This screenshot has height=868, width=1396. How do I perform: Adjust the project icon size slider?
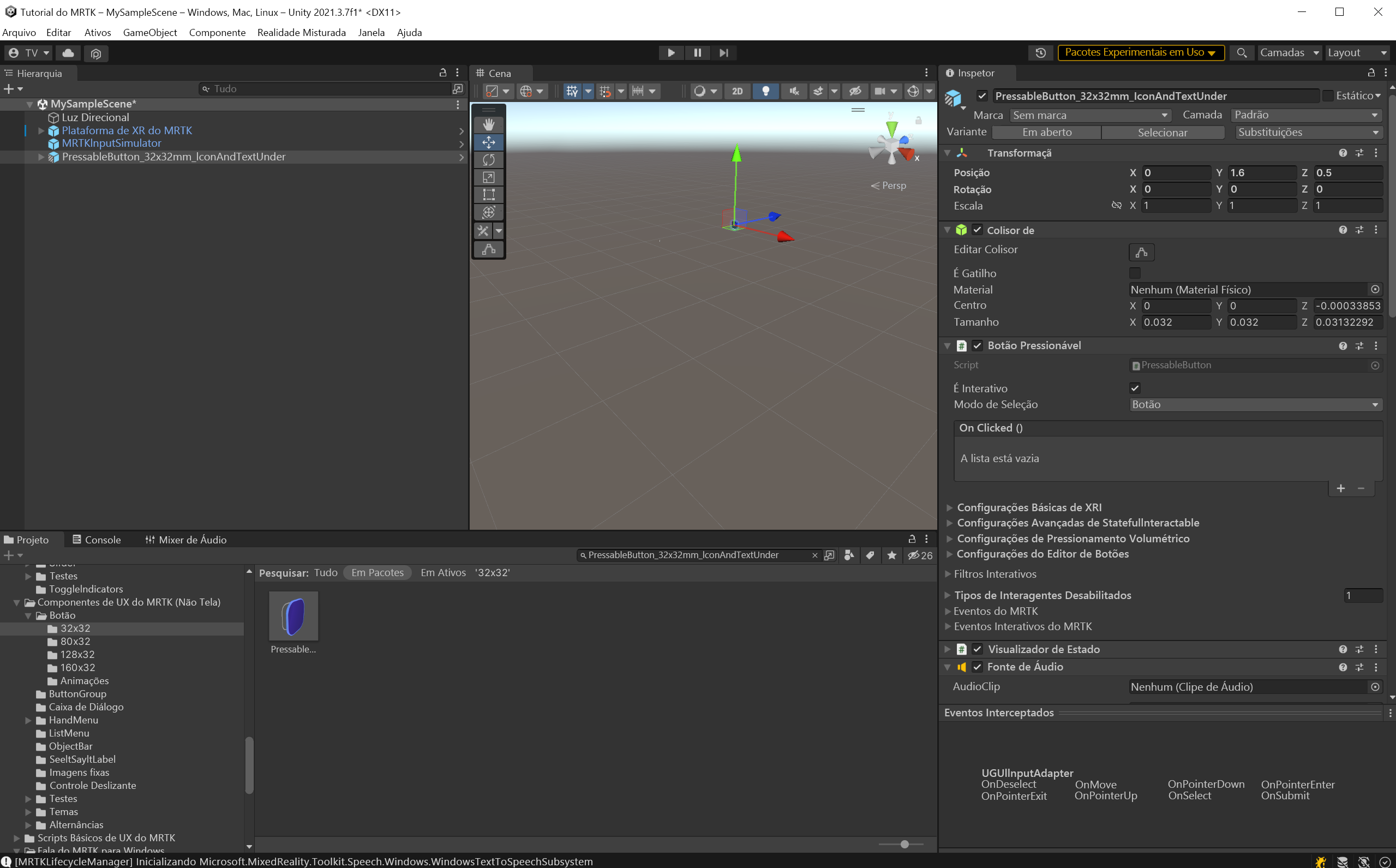click(x=904, y=844)
